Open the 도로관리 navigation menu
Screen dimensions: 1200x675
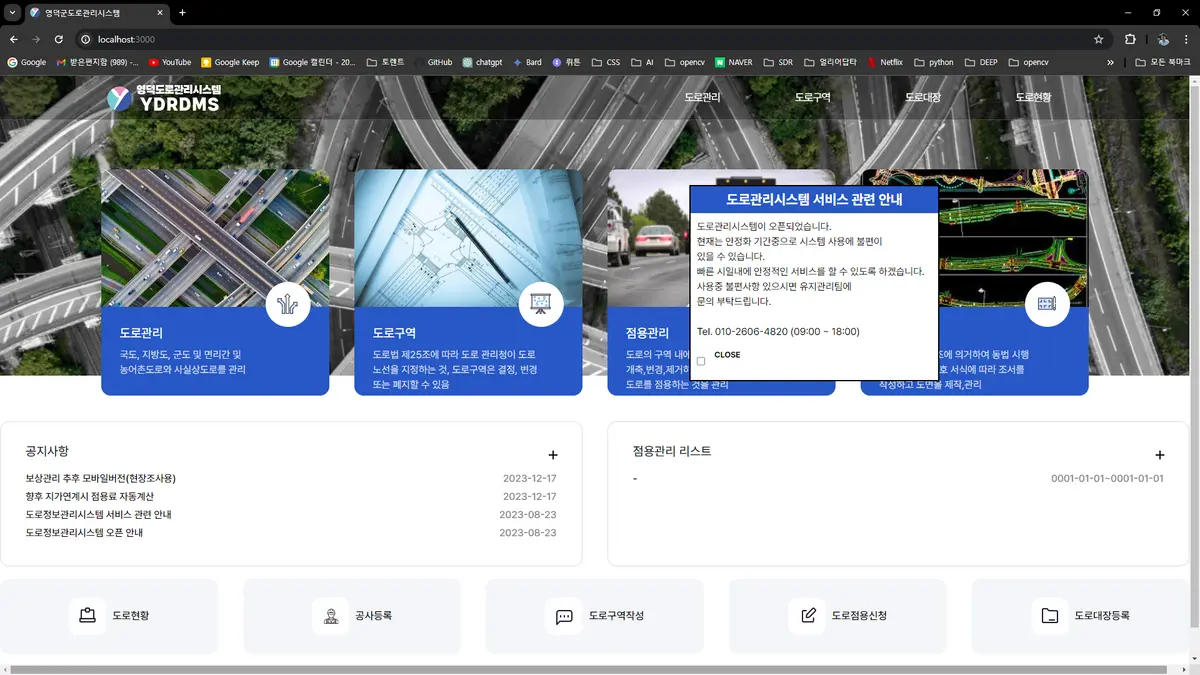pos(702,98)
